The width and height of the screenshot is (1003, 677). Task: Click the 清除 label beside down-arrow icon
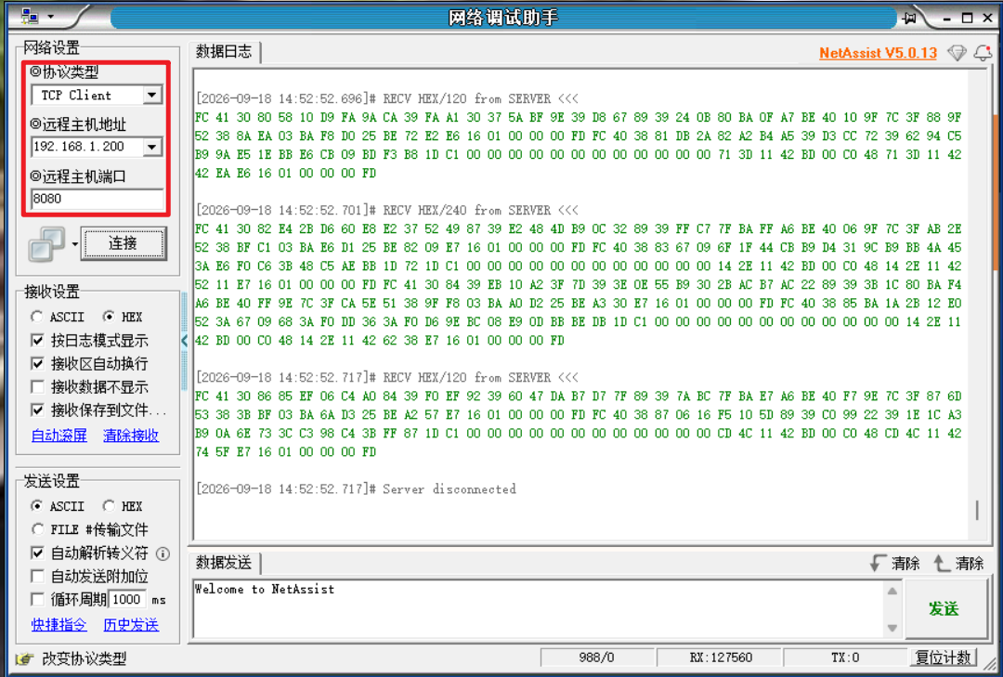pos(905,564)
